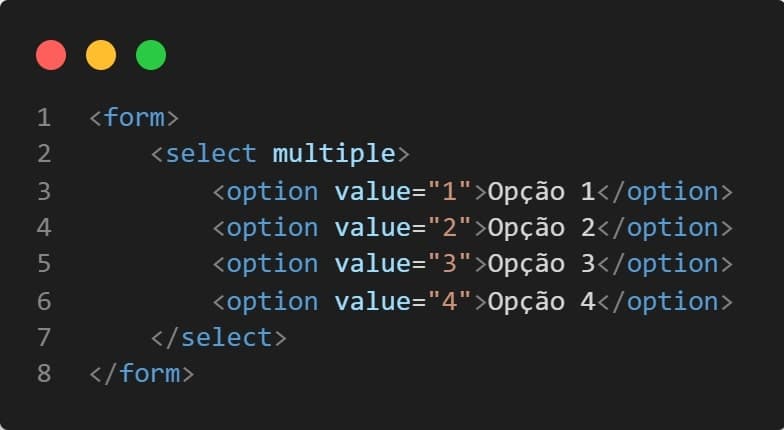Screen dimensions: 784x430
Task: Click the value "3" string on line 5
Action: 450,264
